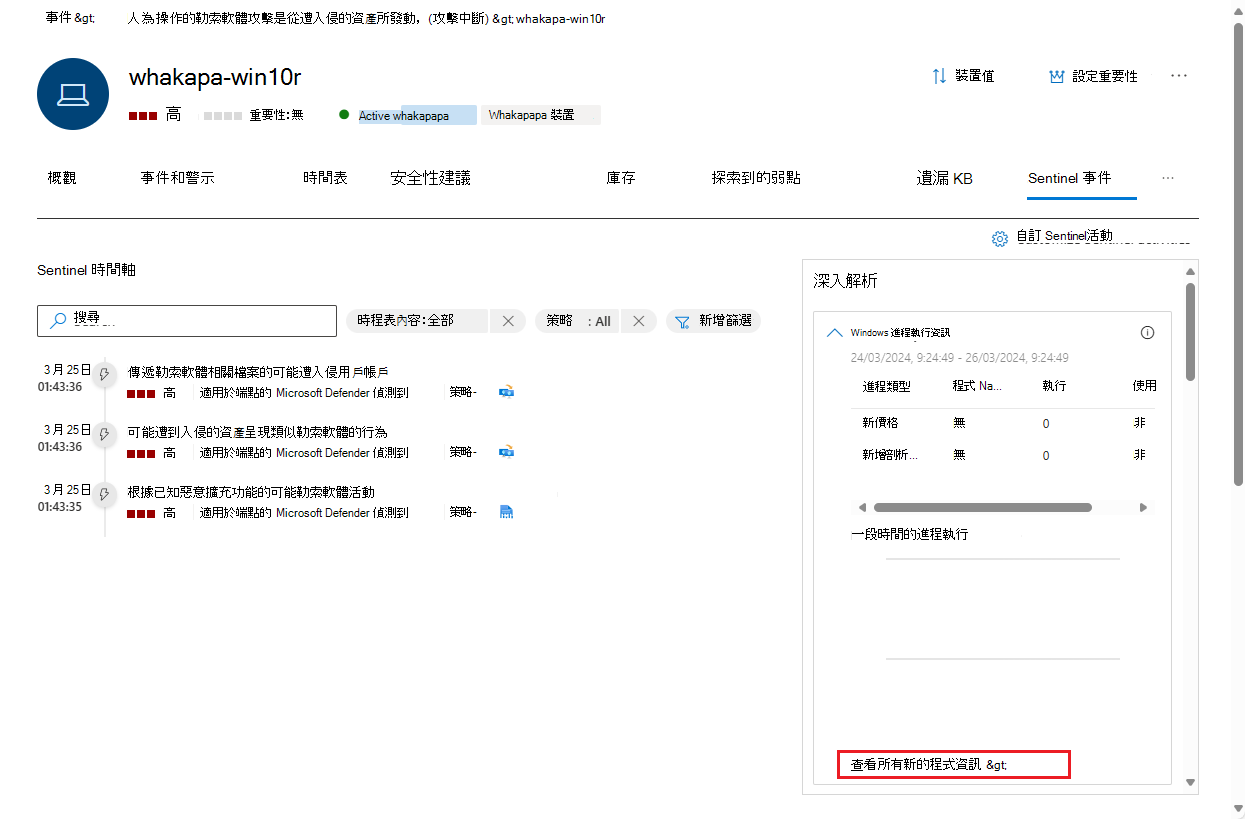Screen dimensions: 1245x819
Task: Click the search magnifier icon
Action: pyautogui.click(x=55, y=320)
